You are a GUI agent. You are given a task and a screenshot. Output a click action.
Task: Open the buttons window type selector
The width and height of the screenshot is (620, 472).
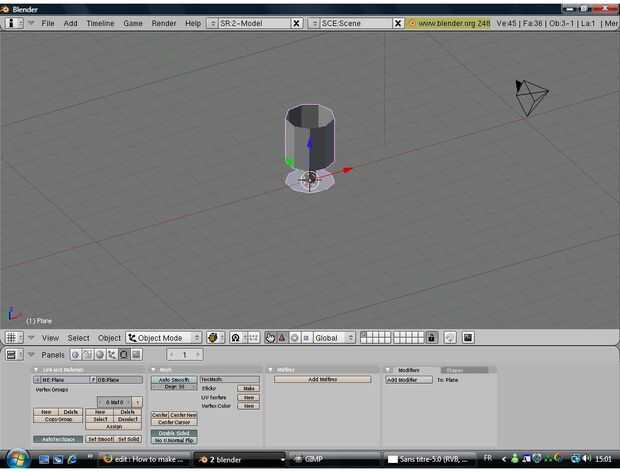(14, 355)
